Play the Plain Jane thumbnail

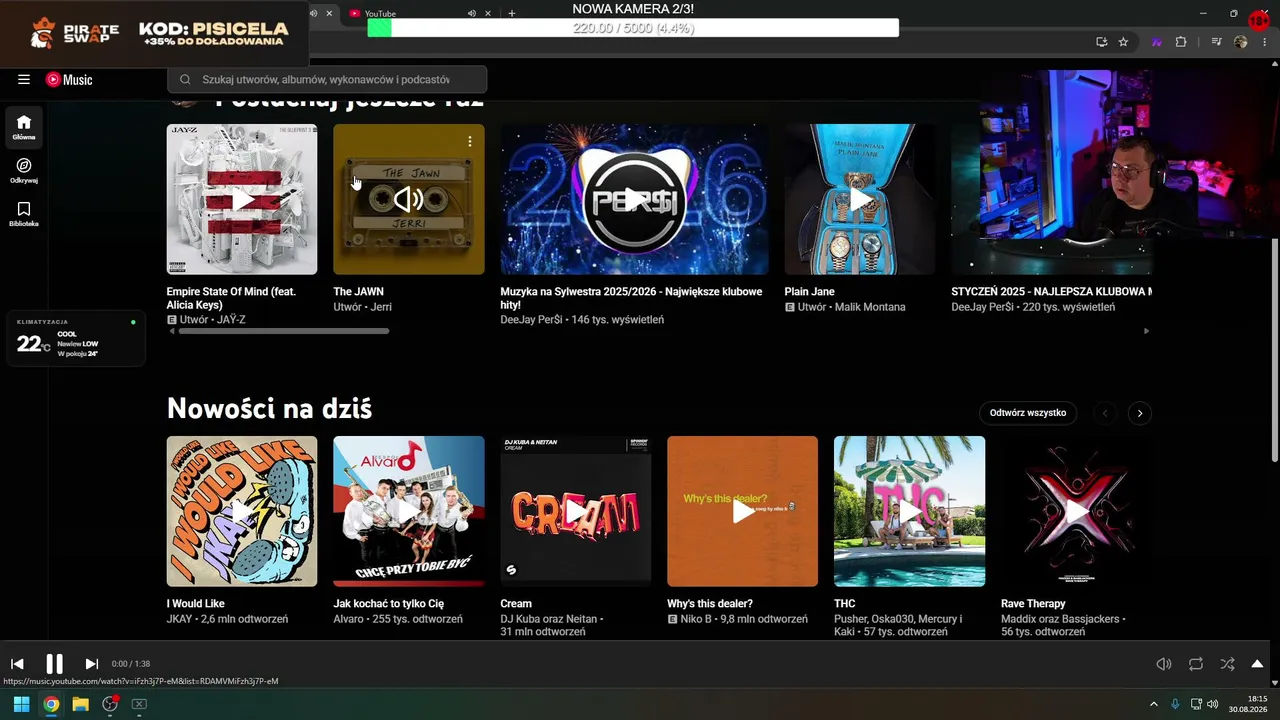[860, 199]
